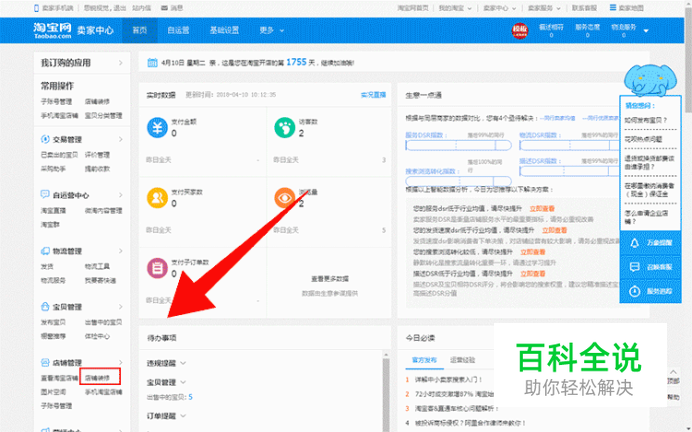This screenshot has height=432, width=692.
Task: Open 淘宝直播 link
Action: click(53, 210)
